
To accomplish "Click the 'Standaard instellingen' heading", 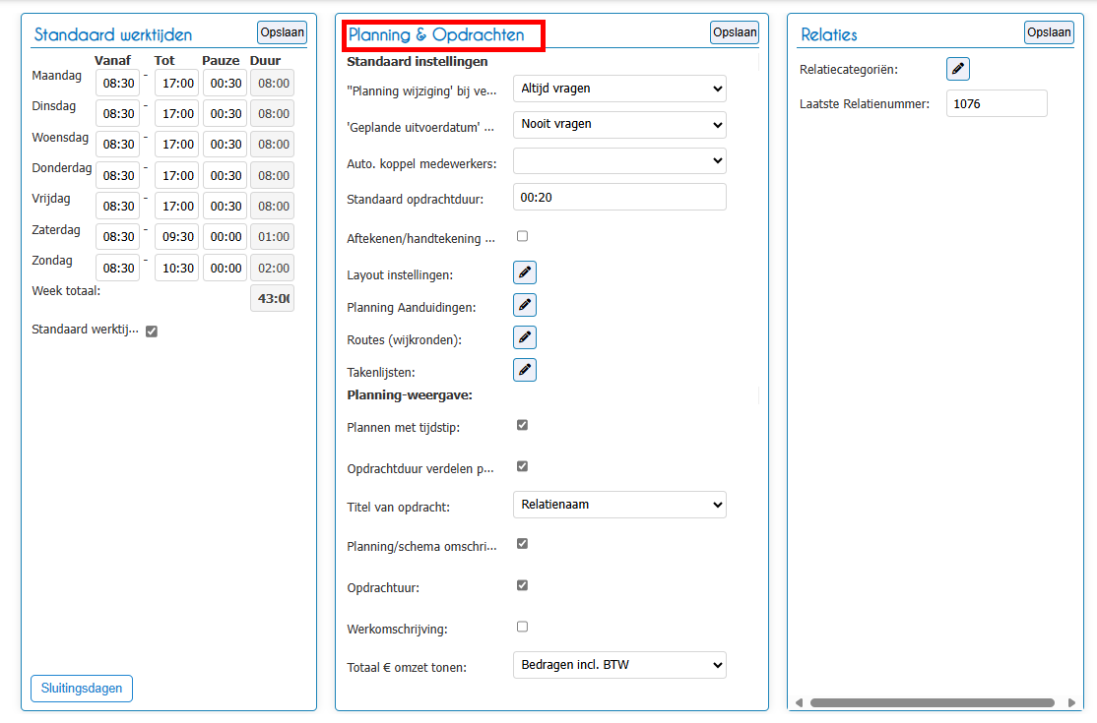I will point(418,62).
